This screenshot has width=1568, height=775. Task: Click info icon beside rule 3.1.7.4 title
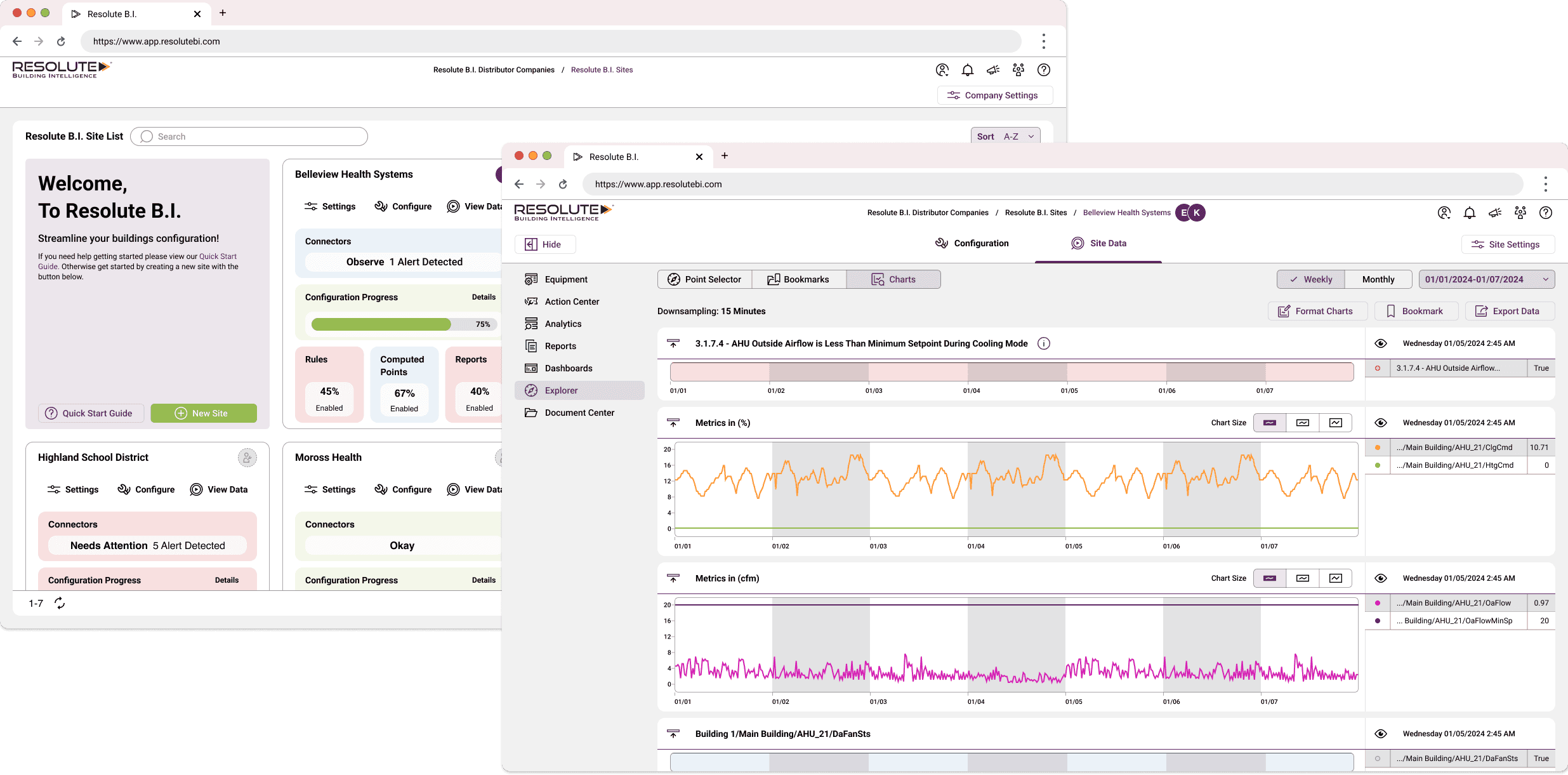(1044, 343)
